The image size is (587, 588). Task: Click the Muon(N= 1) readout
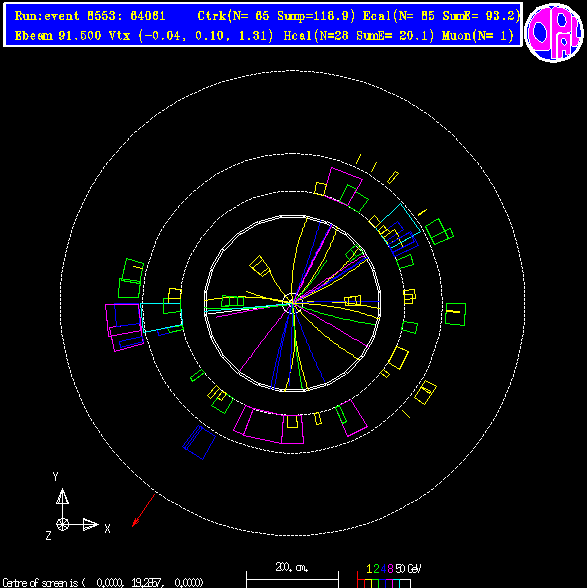[x=477, y=36]
